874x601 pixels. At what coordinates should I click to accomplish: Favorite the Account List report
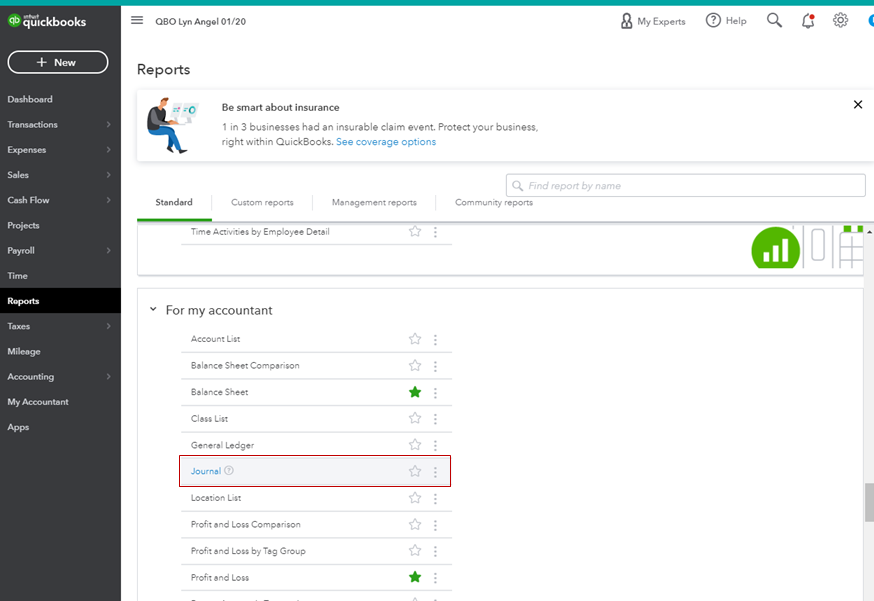coord(415,338)
